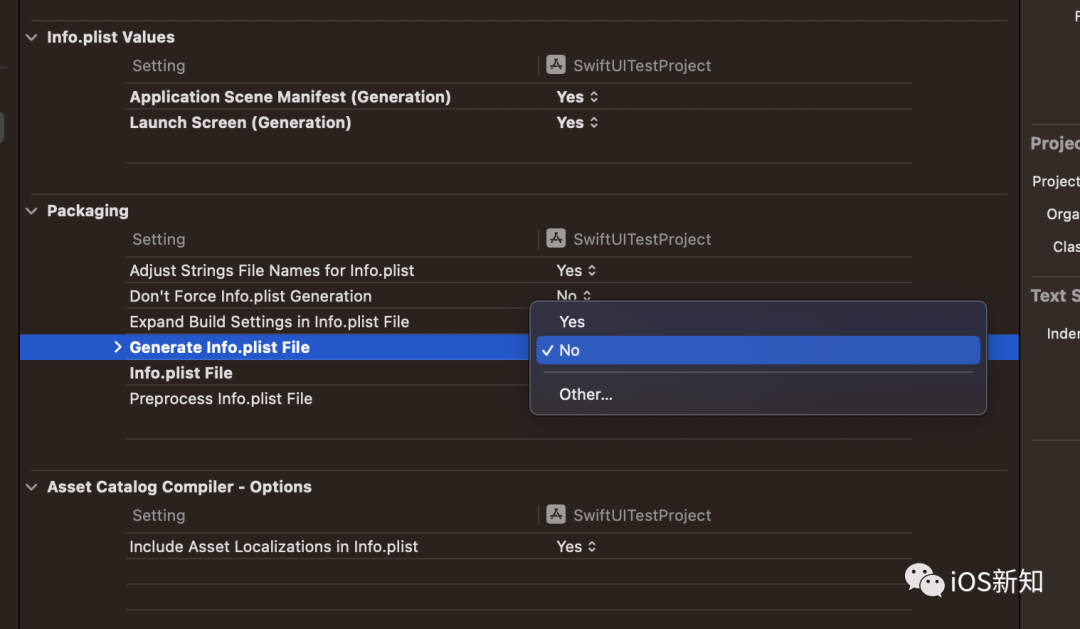The height and width of the screenshot is (629, 1080).
Task: Select Preprocess Info.plist File setting row
Action: click(x=221, y=399)
